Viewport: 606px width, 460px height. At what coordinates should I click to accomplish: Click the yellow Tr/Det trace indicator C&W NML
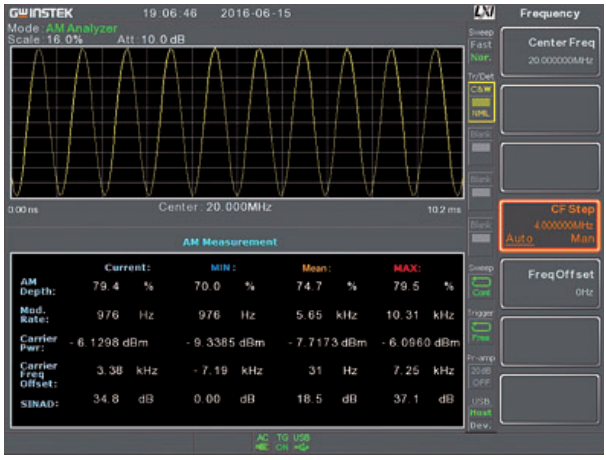coord(481,102)
